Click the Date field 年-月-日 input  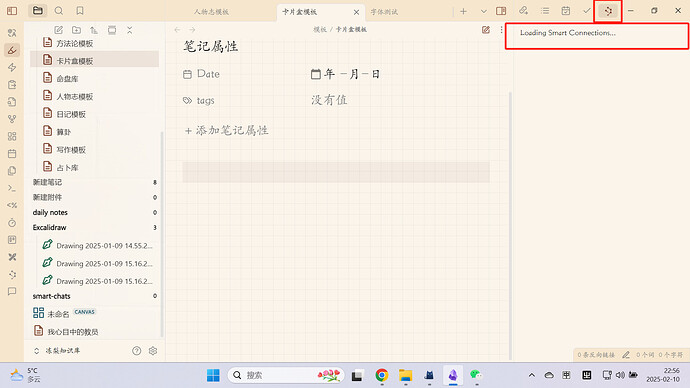coord(345,74)
